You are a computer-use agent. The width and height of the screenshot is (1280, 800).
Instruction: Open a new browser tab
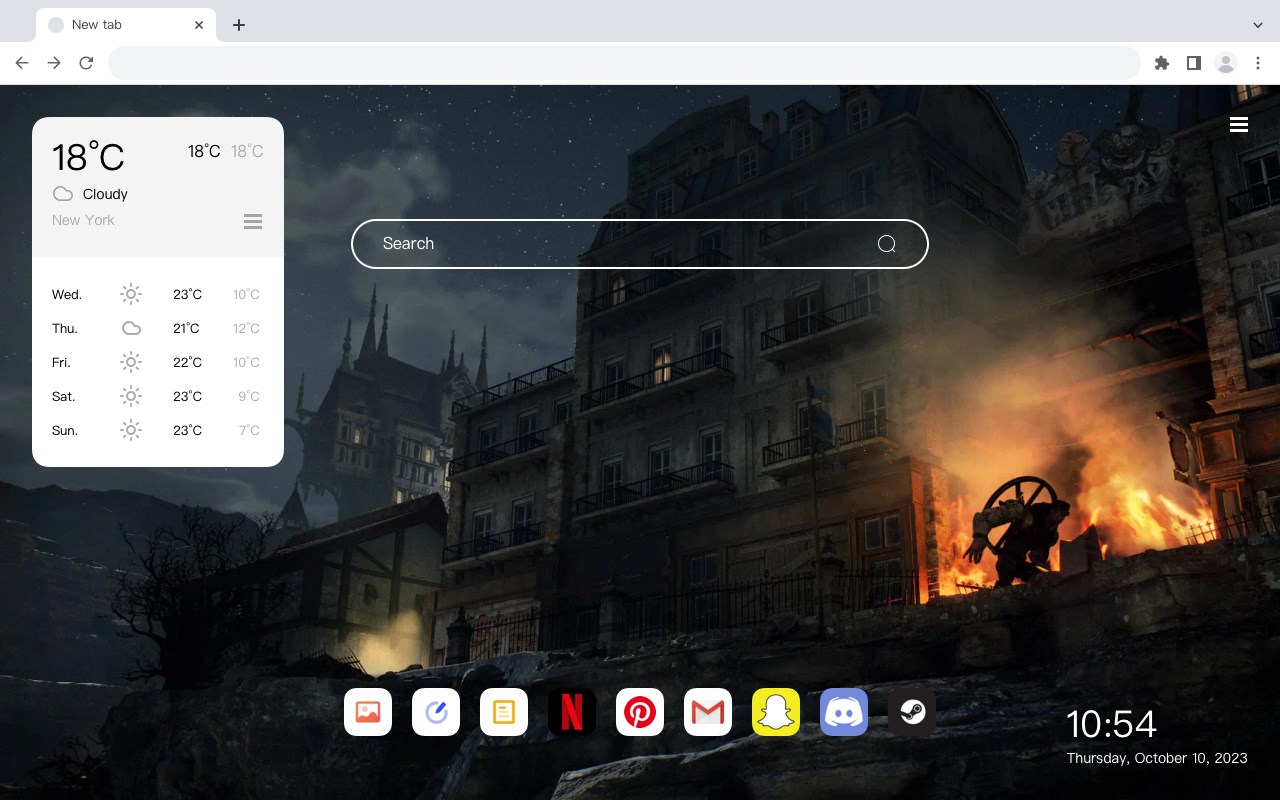pyautogui.click(x=238, y=25)
